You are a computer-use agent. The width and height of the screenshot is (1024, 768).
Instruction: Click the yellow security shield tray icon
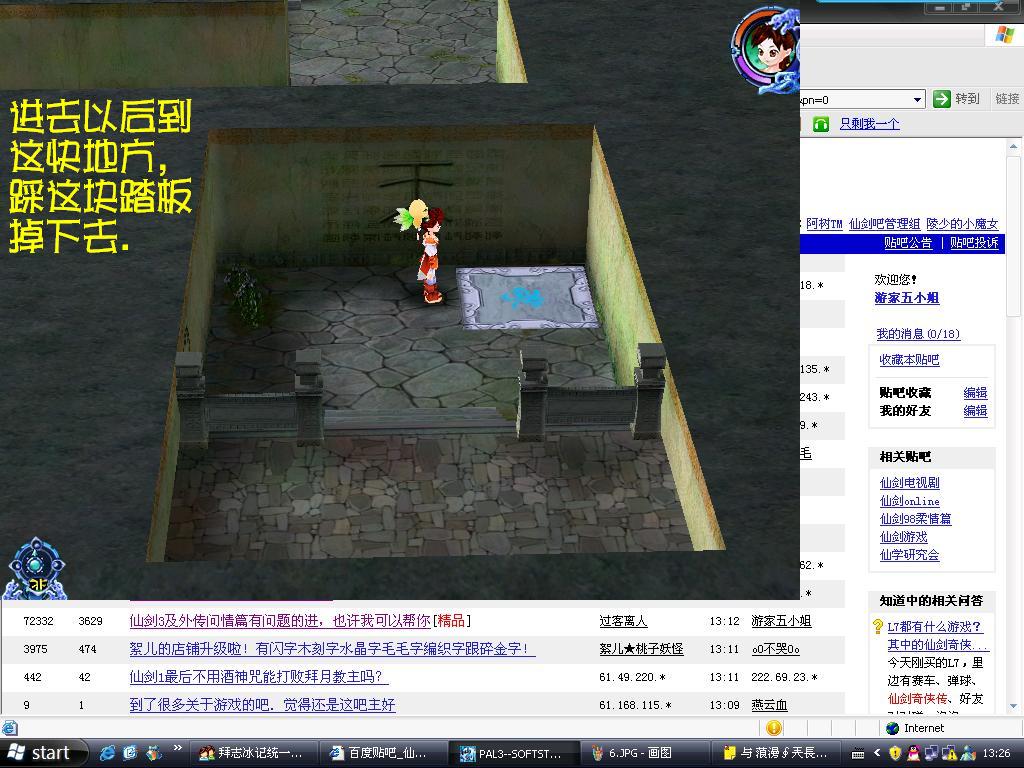[x=895, y=753]
